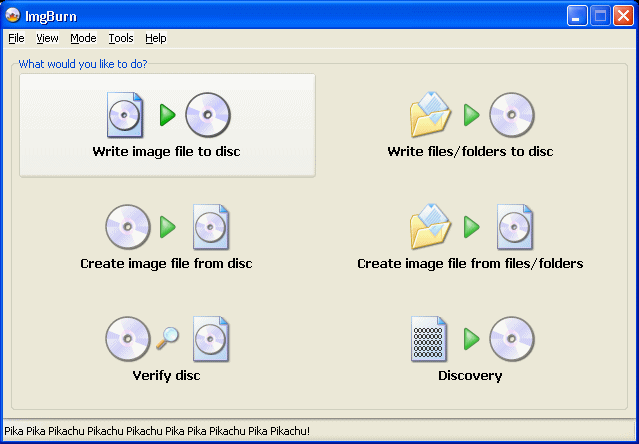Choose the 'Write files/folders to disc' label

(x=470, y=152)
